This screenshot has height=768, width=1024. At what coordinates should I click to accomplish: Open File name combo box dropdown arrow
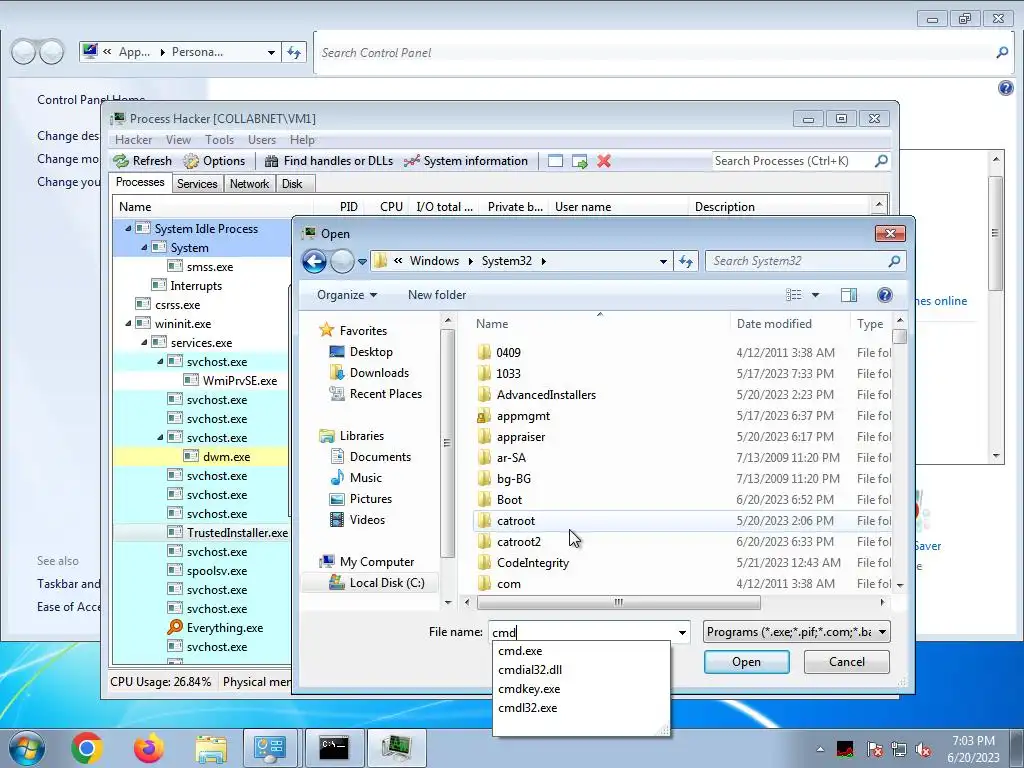click(682, 632)
